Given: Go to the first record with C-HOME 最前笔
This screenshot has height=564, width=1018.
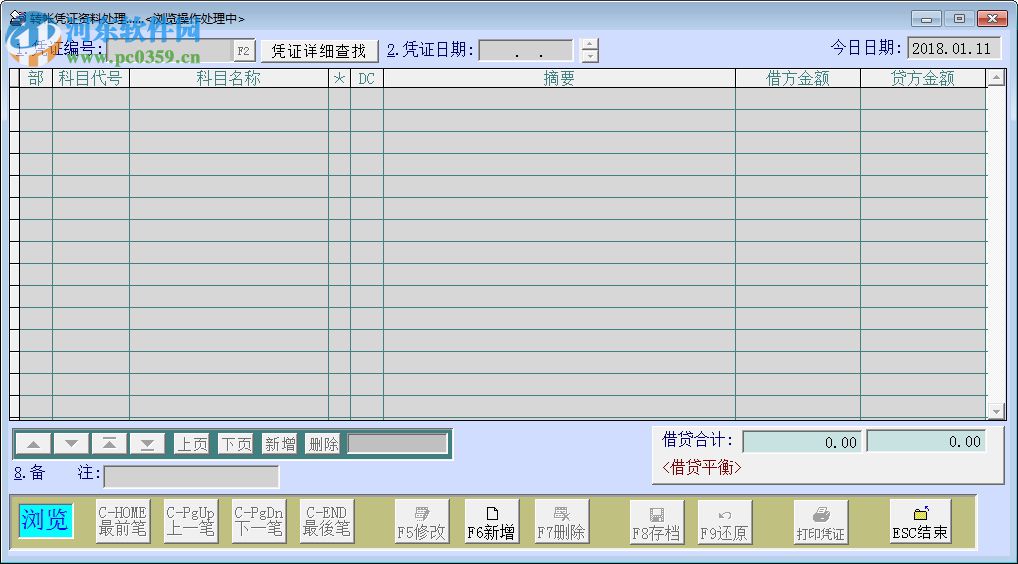Looking at the screenshot, I should (x=123, y=521).
